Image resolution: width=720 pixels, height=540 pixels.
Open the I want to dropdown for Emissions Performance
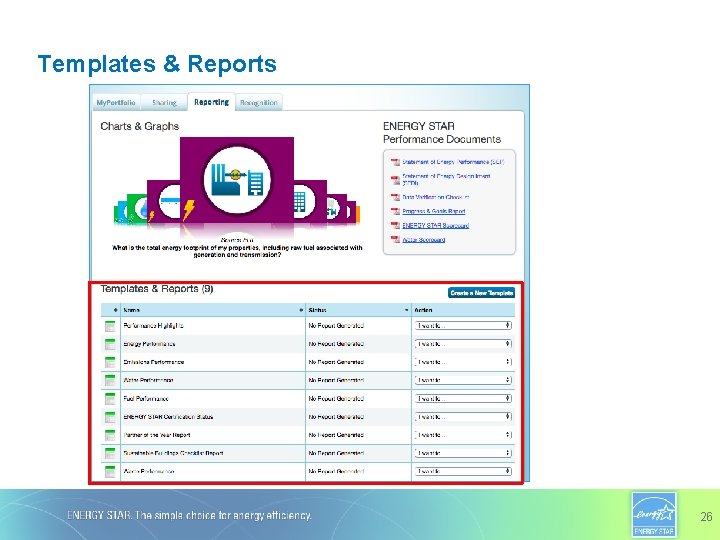463,362
